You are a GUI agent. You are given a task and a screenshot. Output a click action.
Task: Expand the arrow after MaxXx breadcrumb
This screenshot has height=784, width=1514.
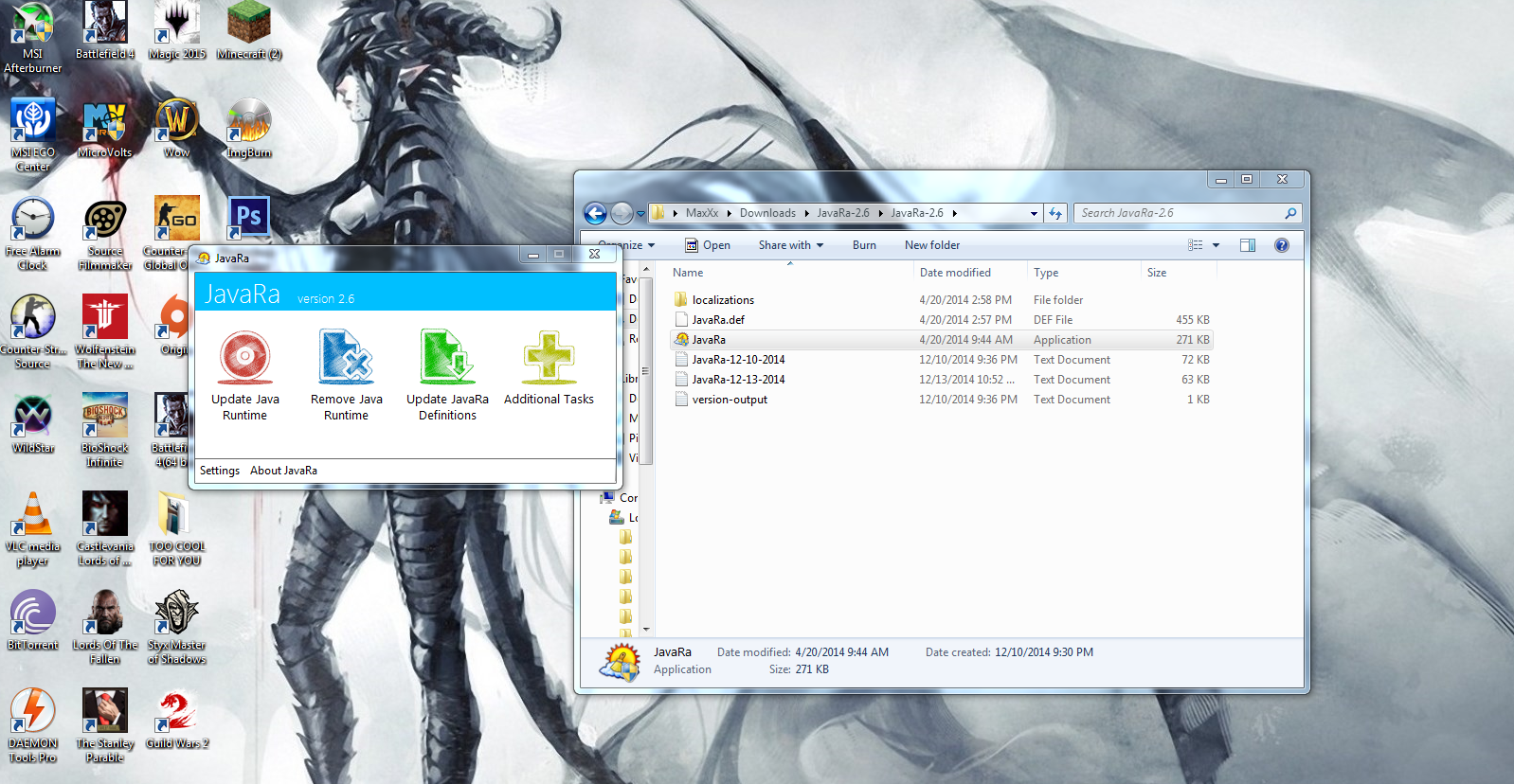(x=730, y=214)
